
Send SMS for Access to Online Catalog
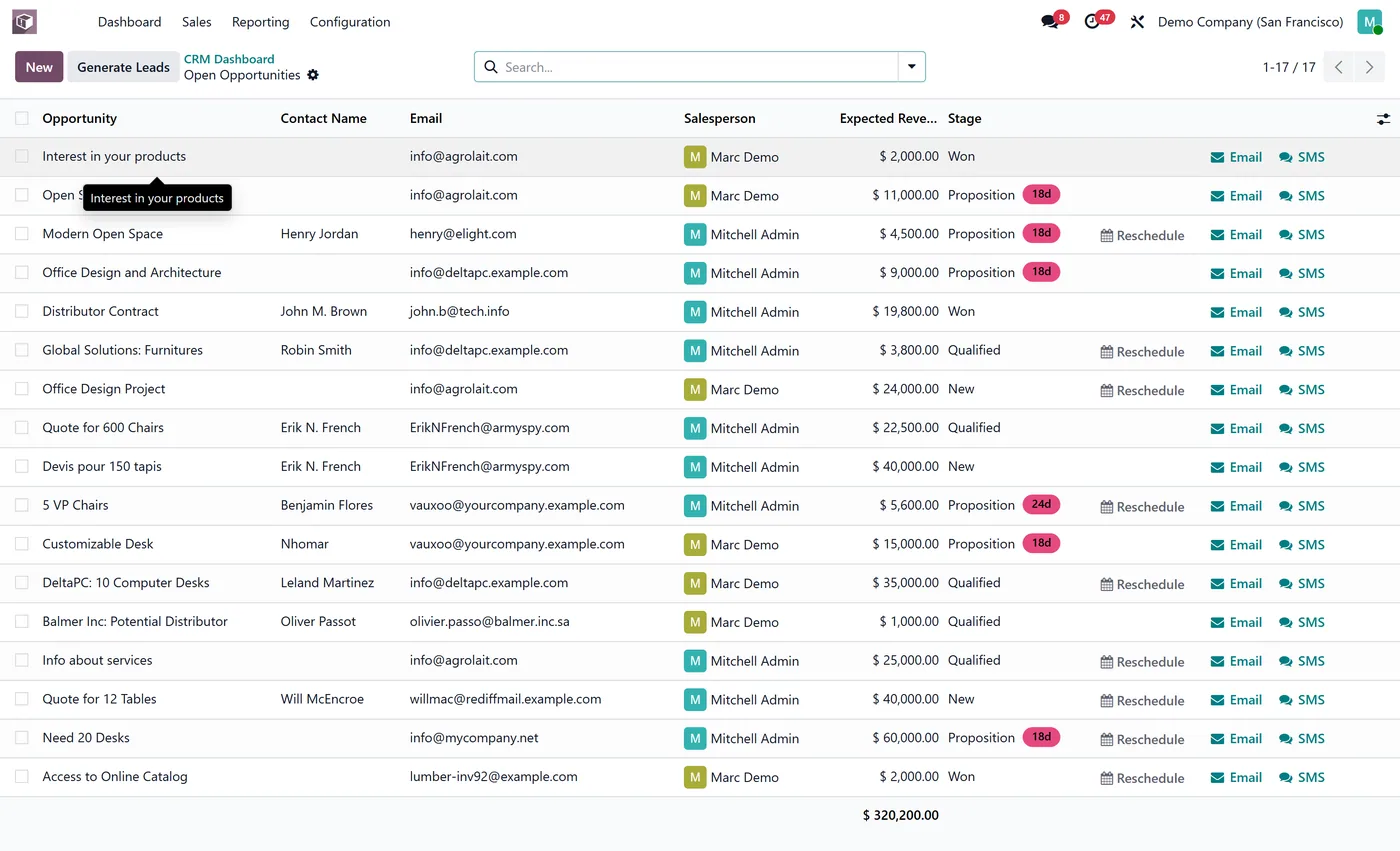1302,777
